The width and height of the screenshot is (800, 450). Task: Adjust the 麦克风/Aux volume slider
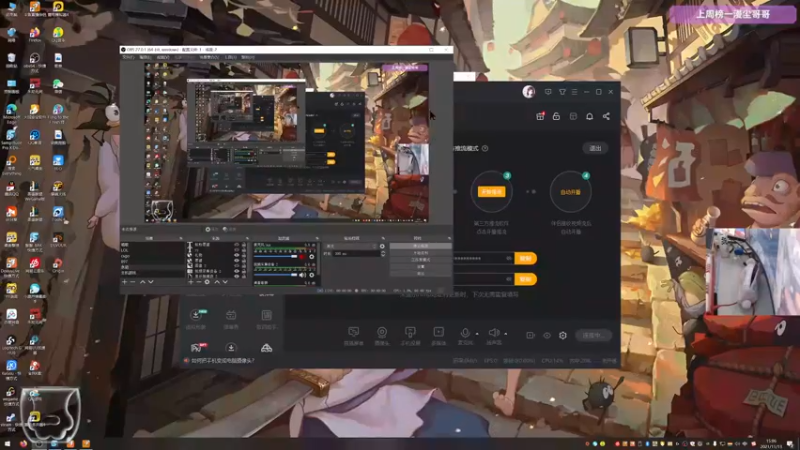276,257
